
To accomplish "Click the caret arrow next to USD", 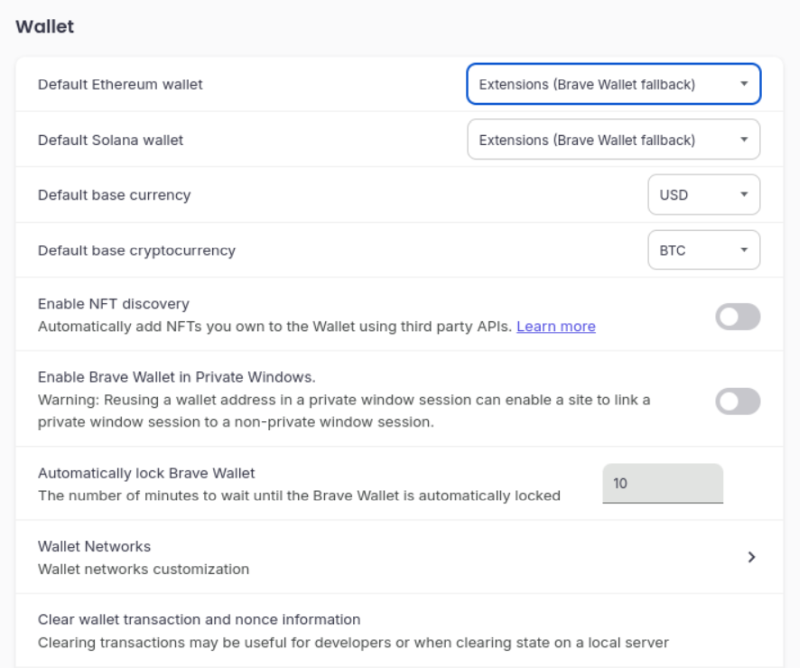I will coord(744,195).
